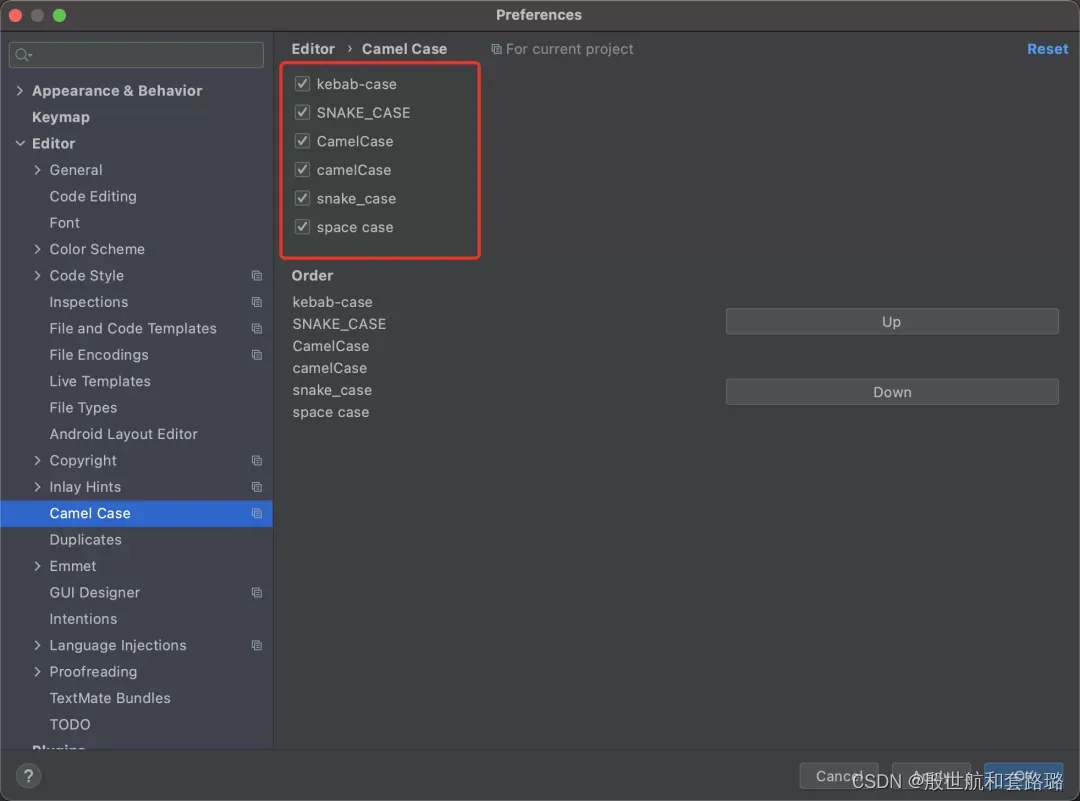Select lowercase camelCase in the Order list
Screen dimensions: 1080x801
[329, 368]
